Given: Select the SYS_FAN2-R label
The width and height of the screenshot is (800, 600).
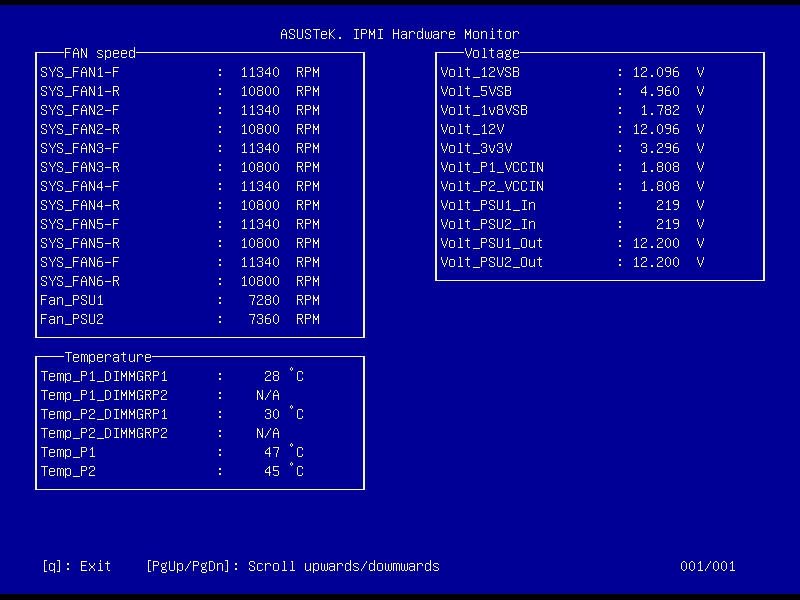Looking at the screenshot, I should 80,129.
